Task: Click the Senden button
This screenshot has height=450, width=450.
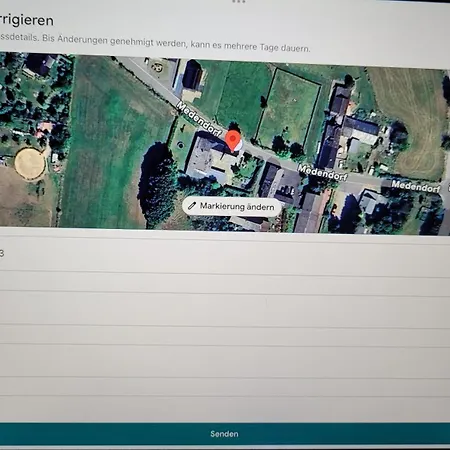Action: coord(225,434)
